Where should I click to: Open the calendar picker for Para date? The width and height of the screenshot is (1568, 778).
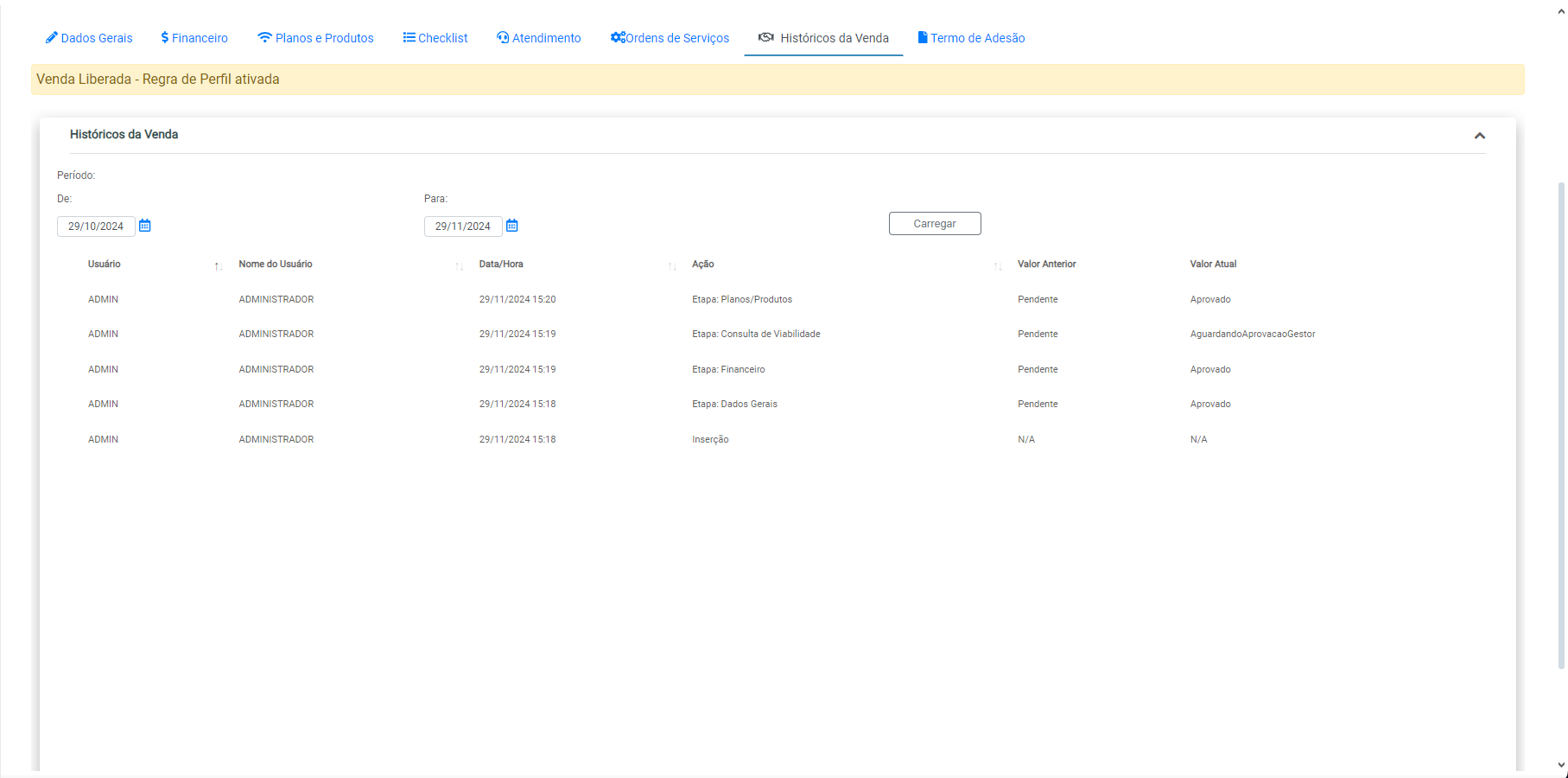(x=512, y=226)
